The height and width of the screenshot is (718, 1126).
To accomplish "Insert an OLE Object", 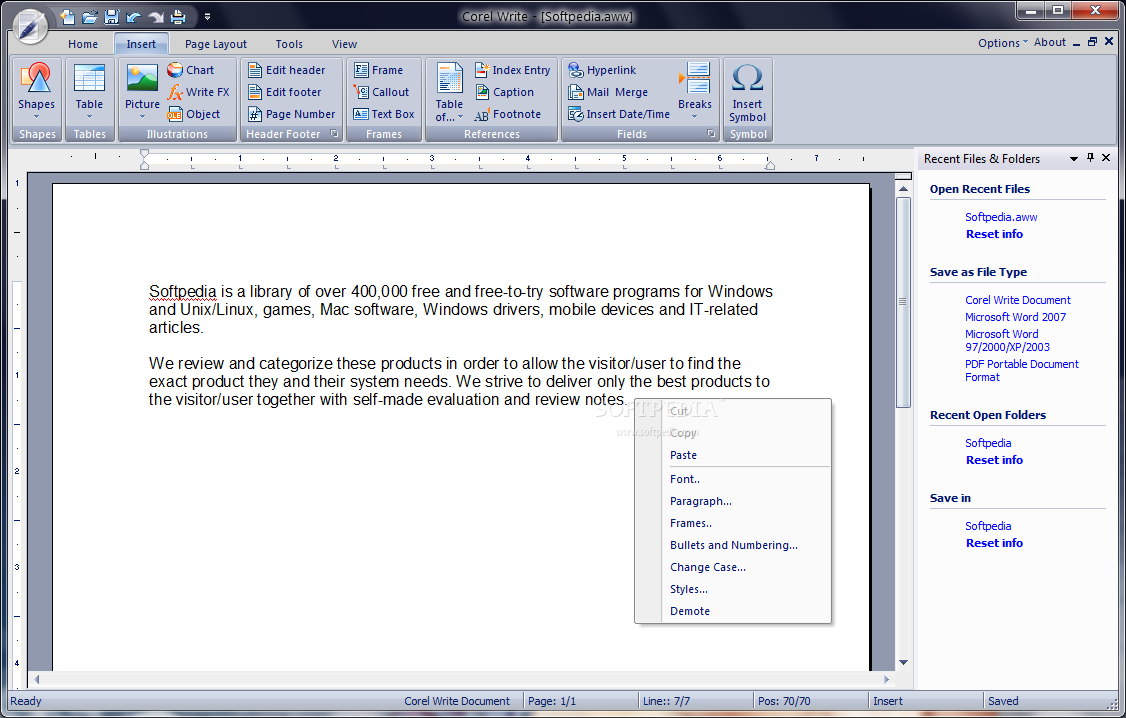I will coord(194,114).
